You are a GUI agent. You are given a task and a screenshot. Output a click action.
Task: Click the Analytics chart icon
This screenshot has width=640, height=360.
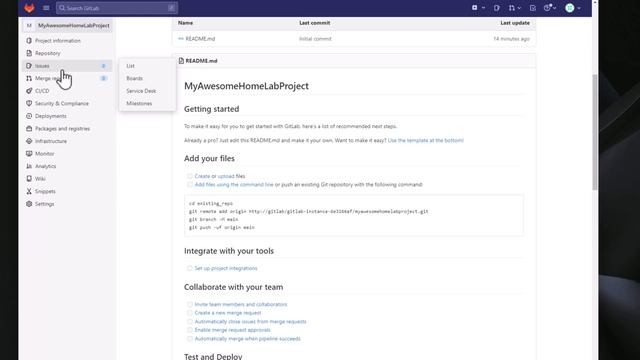coord(29,166)
